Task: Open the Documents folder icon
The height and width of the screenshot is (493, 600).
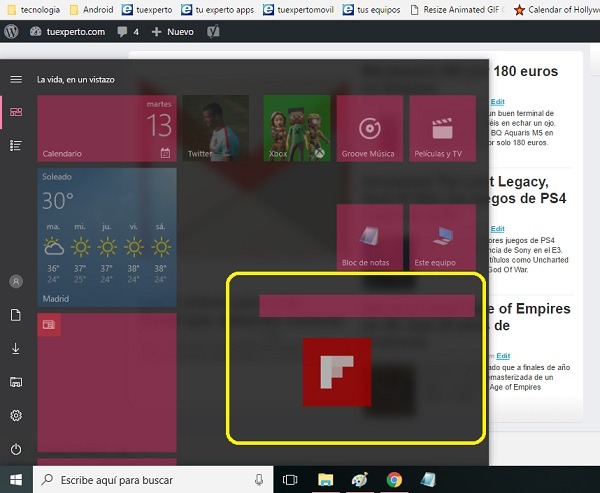Action: [16, 315]
